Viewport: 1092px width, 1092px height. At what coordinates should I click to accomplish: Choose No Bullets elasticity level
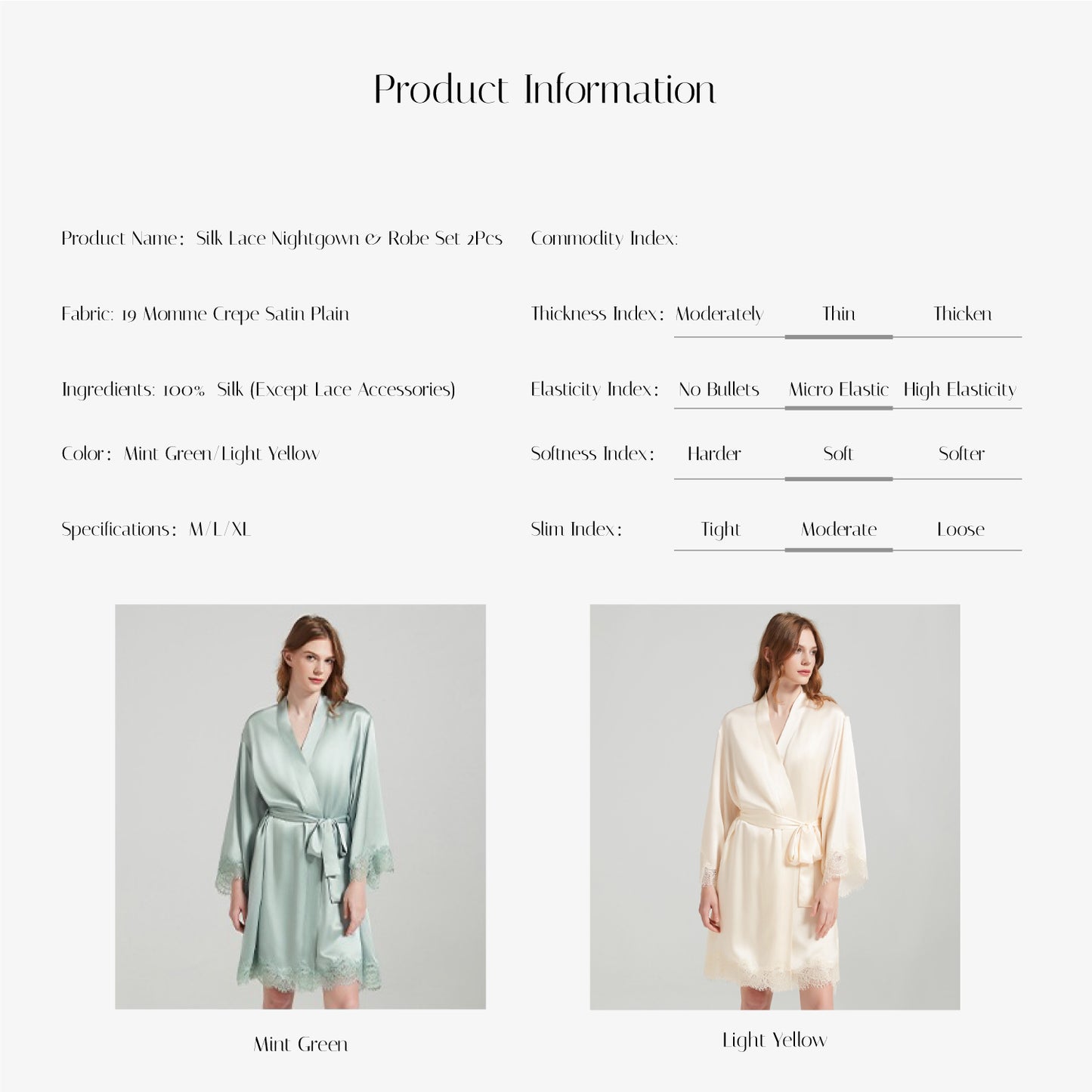coord(719,389)
